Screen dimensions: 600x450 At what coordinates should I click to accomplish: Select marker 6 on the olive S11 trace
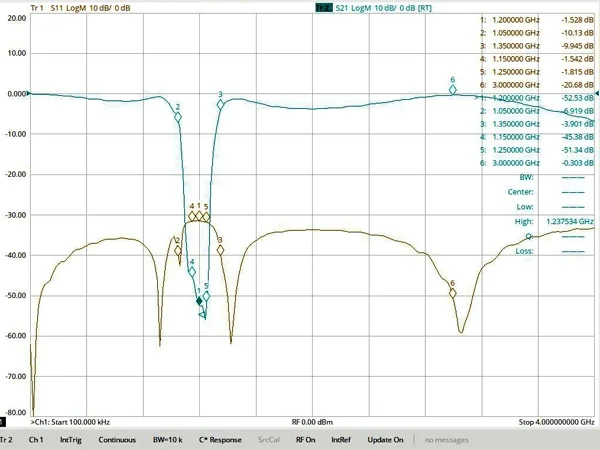[453, 293]
